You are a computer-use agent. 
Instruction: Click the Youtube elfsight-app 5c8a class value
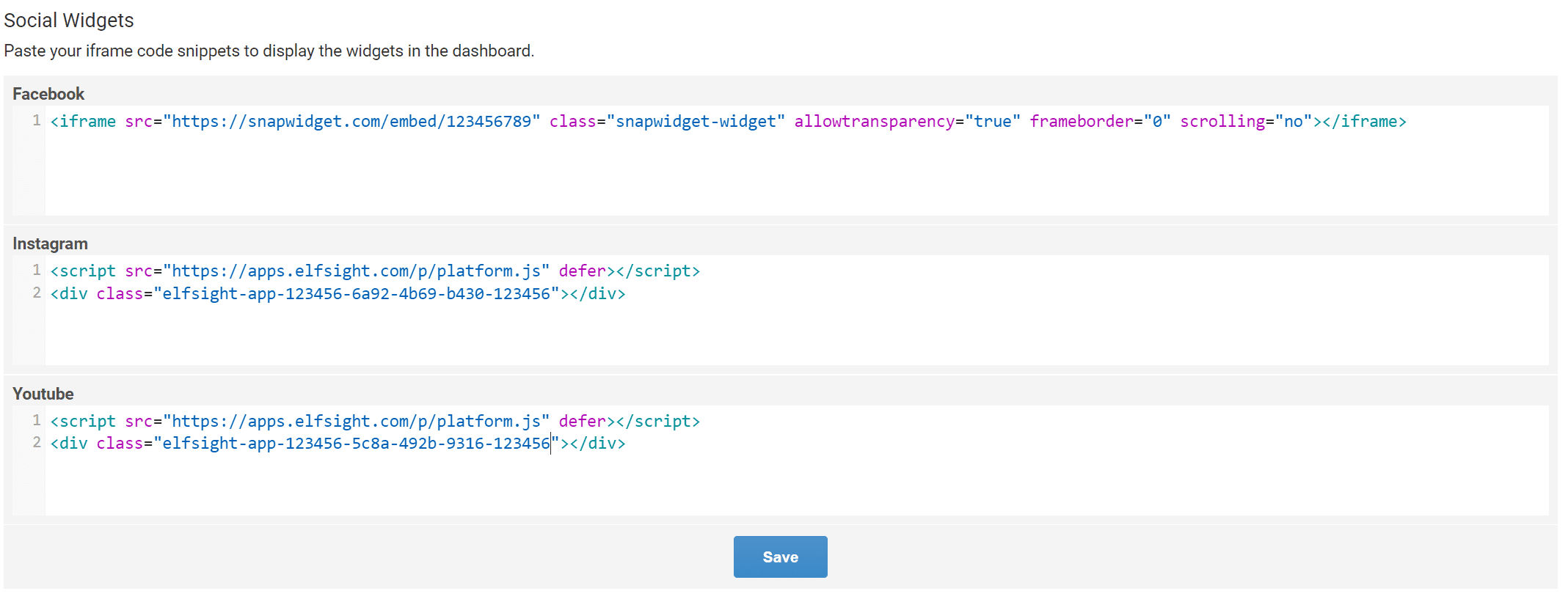356,444
